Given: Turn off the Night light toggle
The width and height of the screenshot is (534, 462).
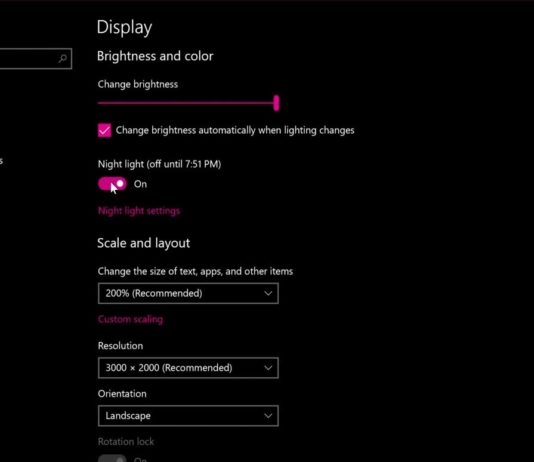Looking at the screenshot, I should [x=112, y=184].
